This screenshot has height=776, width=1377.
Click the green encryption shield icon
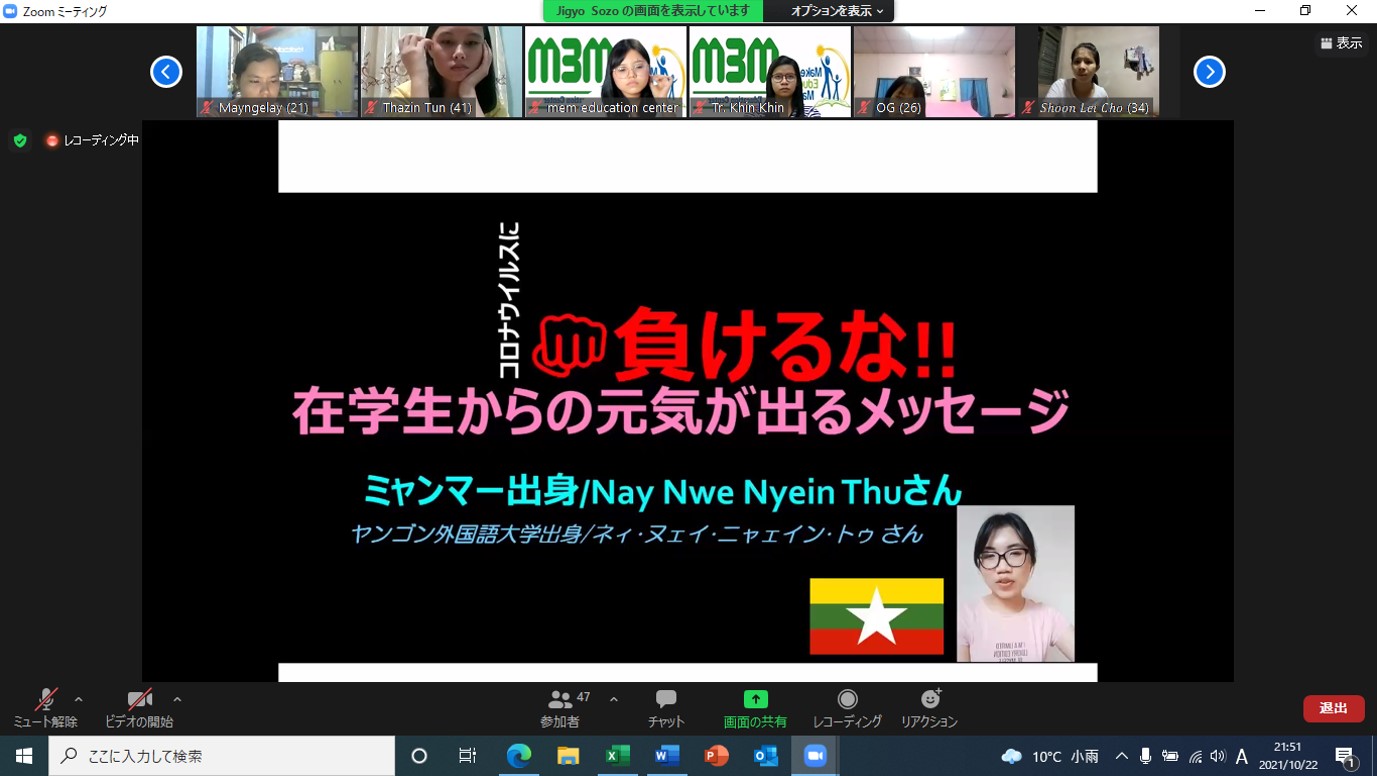(20, 141)
